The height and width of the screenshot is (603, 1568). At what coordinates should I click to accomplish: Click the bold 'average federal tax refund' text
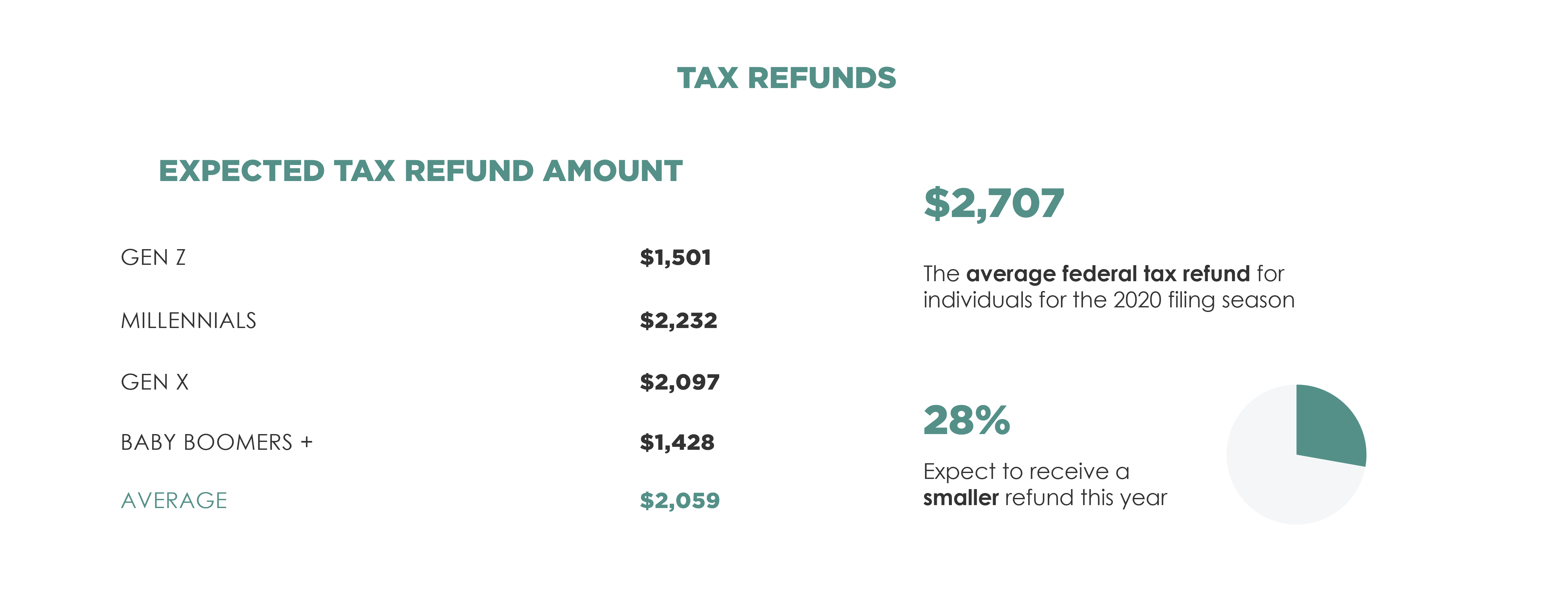(x=1107, y=274)
